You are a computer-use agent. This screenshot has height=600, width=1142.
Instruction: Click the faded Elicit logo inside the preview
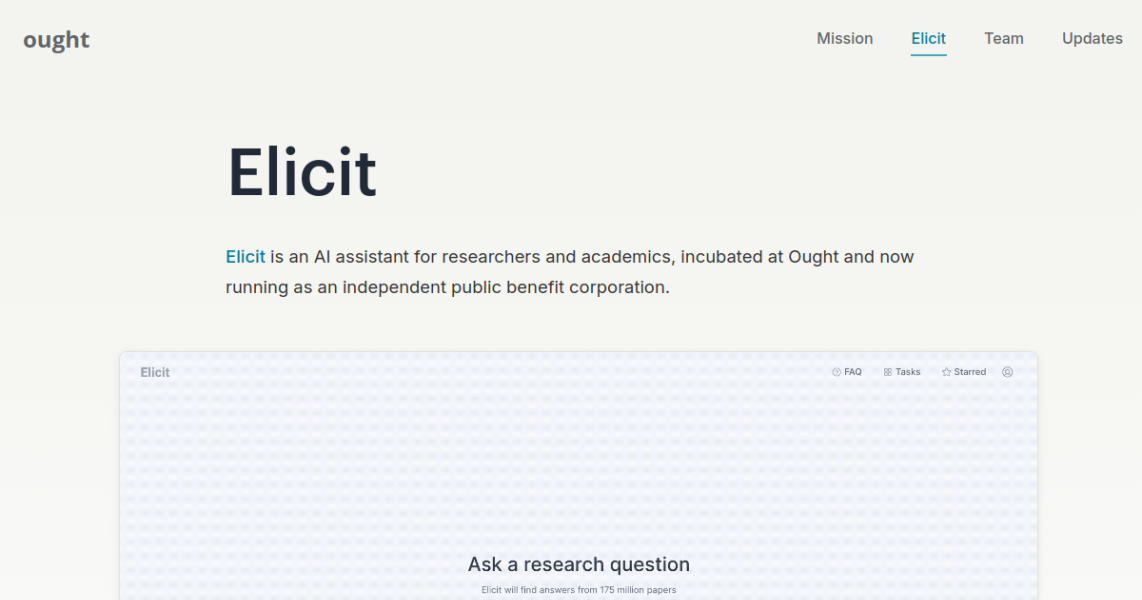155,372
